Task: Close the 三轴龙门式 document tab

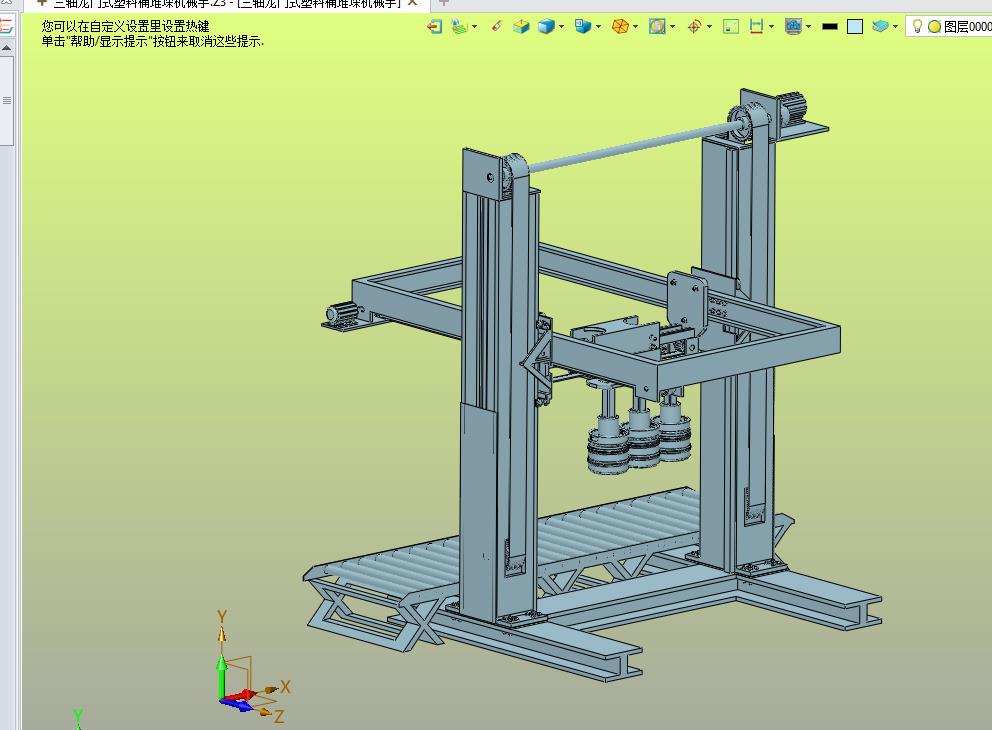Action: point(412,3)
